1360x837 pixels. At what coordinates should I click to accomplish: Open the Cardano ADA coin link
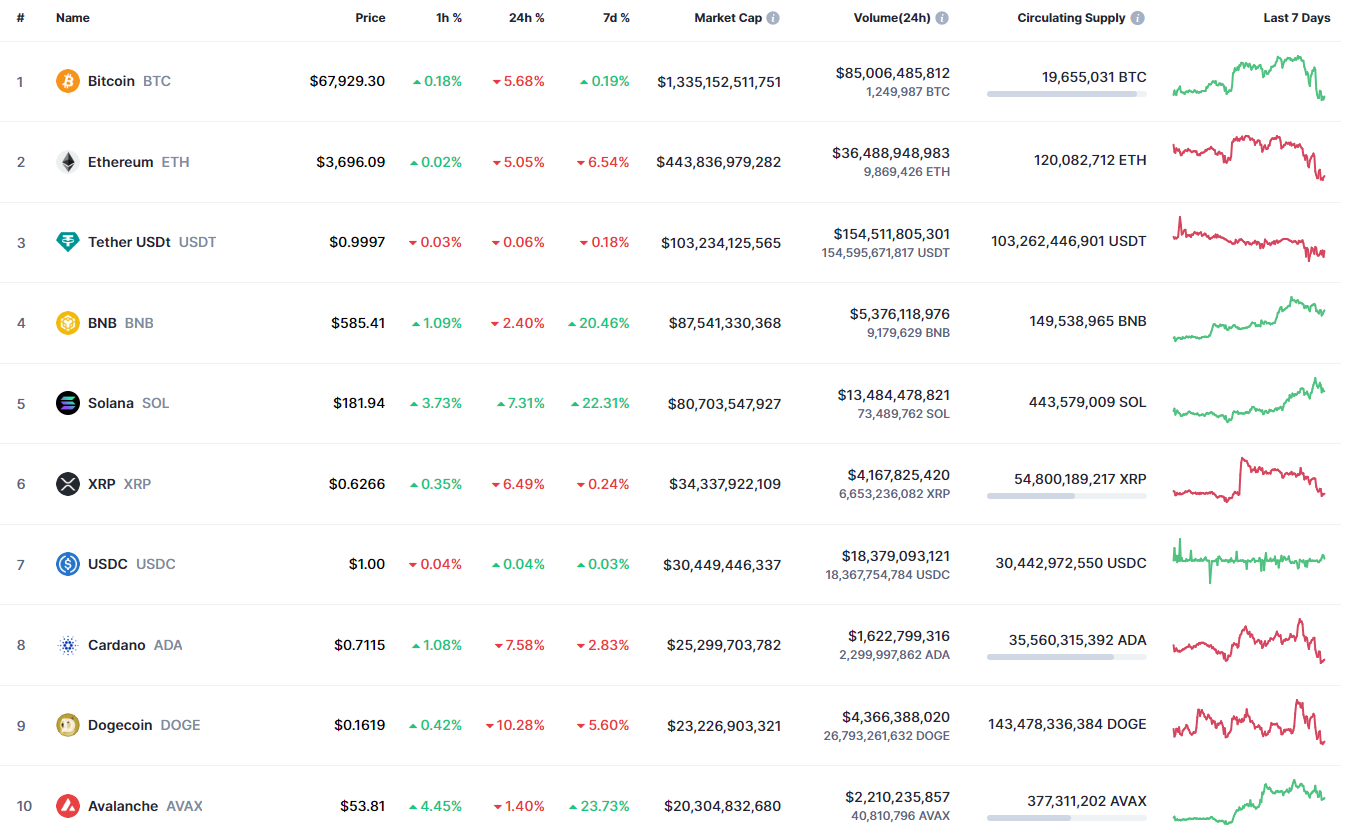tap(117, 645)
